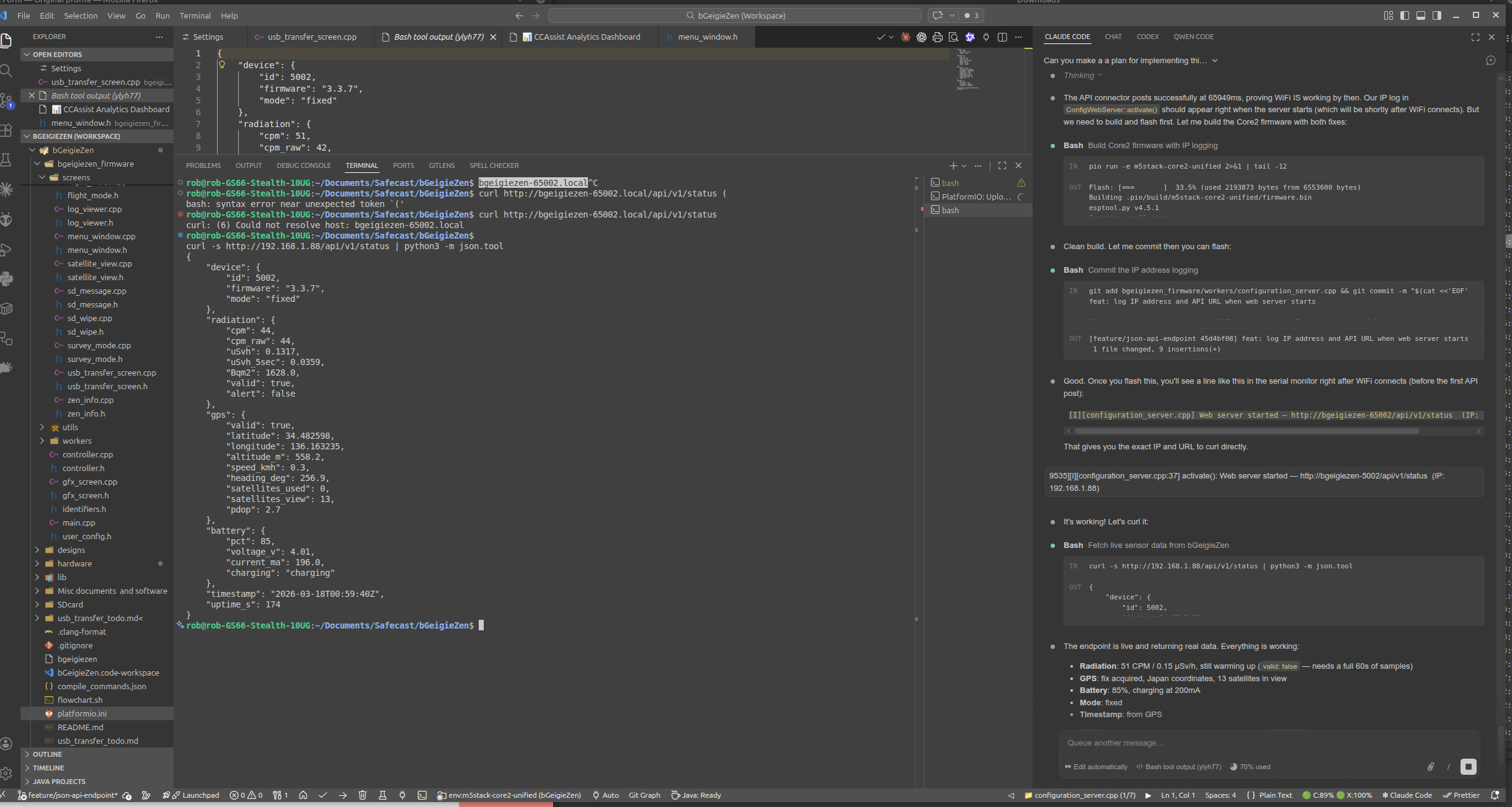Click the 'Queue another message' input field
The width and height of the screenshot is (1512, 807).
tap(1265, 743)
